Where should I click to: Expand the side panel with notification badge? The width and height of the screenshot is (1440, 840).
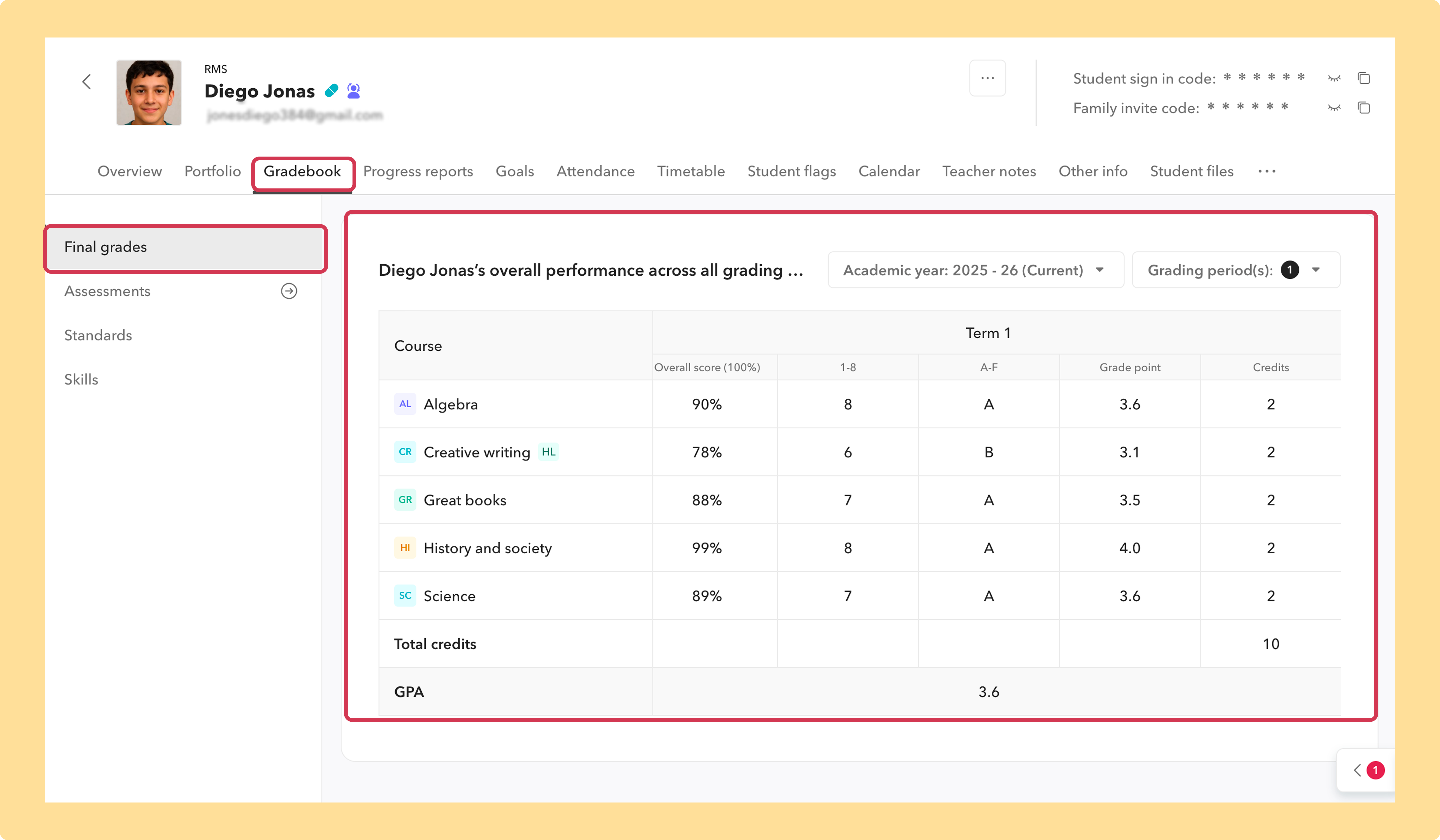pyautogui.click(x=1366, y=770)
